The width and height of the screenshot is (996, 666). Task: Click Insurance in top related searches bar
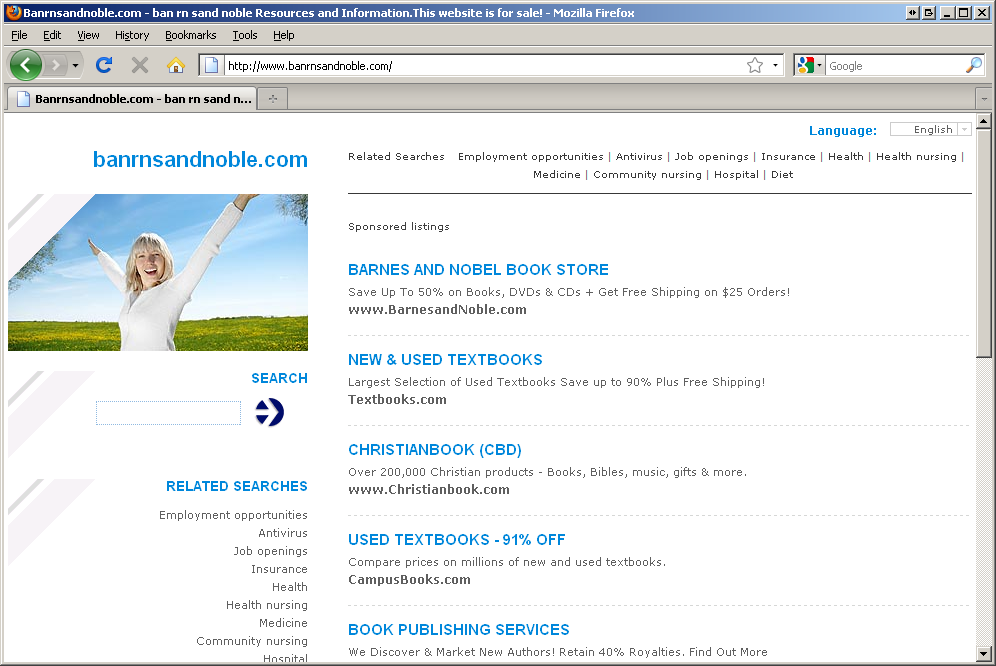[788, 156]
